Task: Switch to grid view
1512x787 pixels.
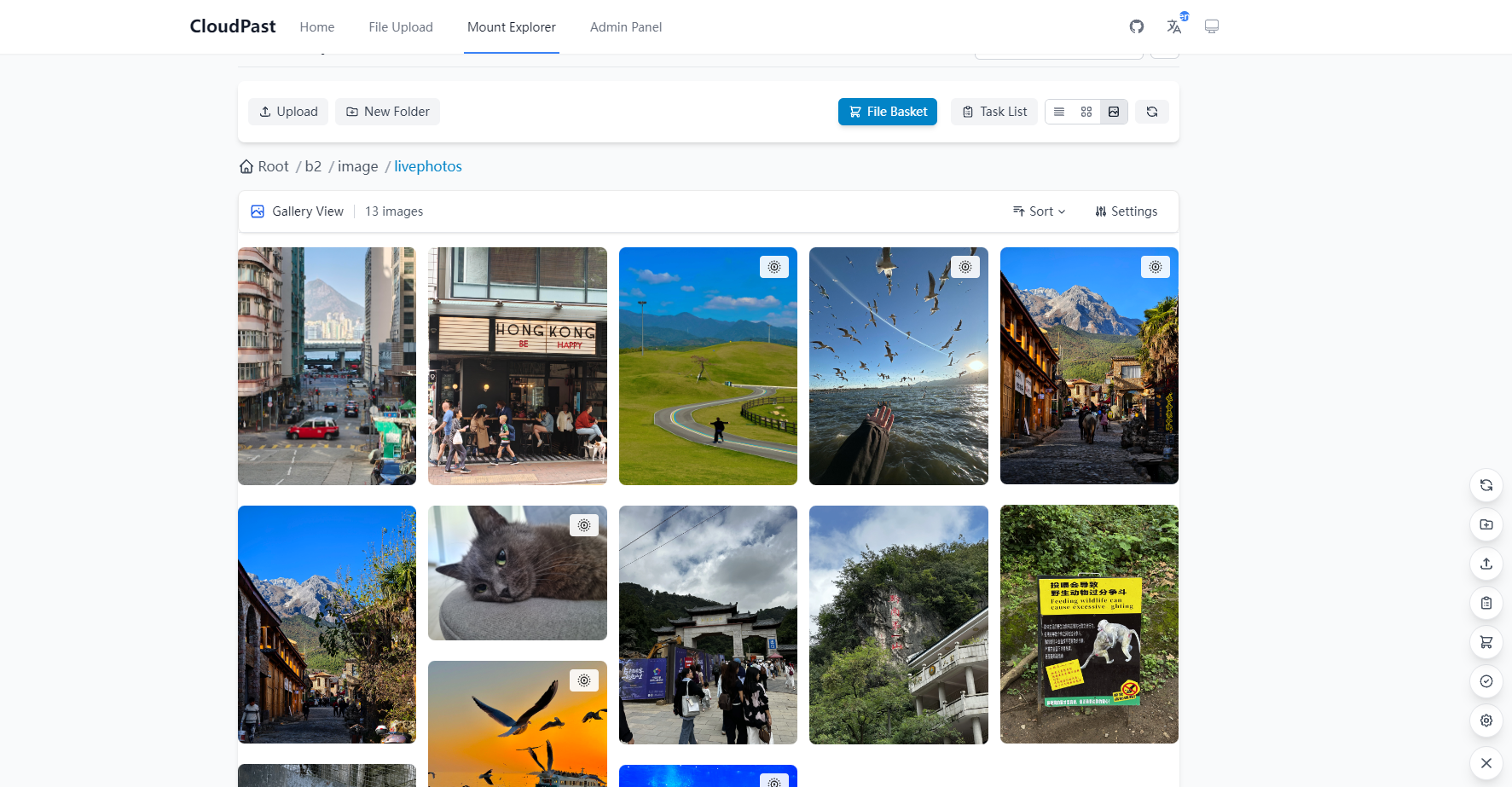Action: click(1086, 111)
